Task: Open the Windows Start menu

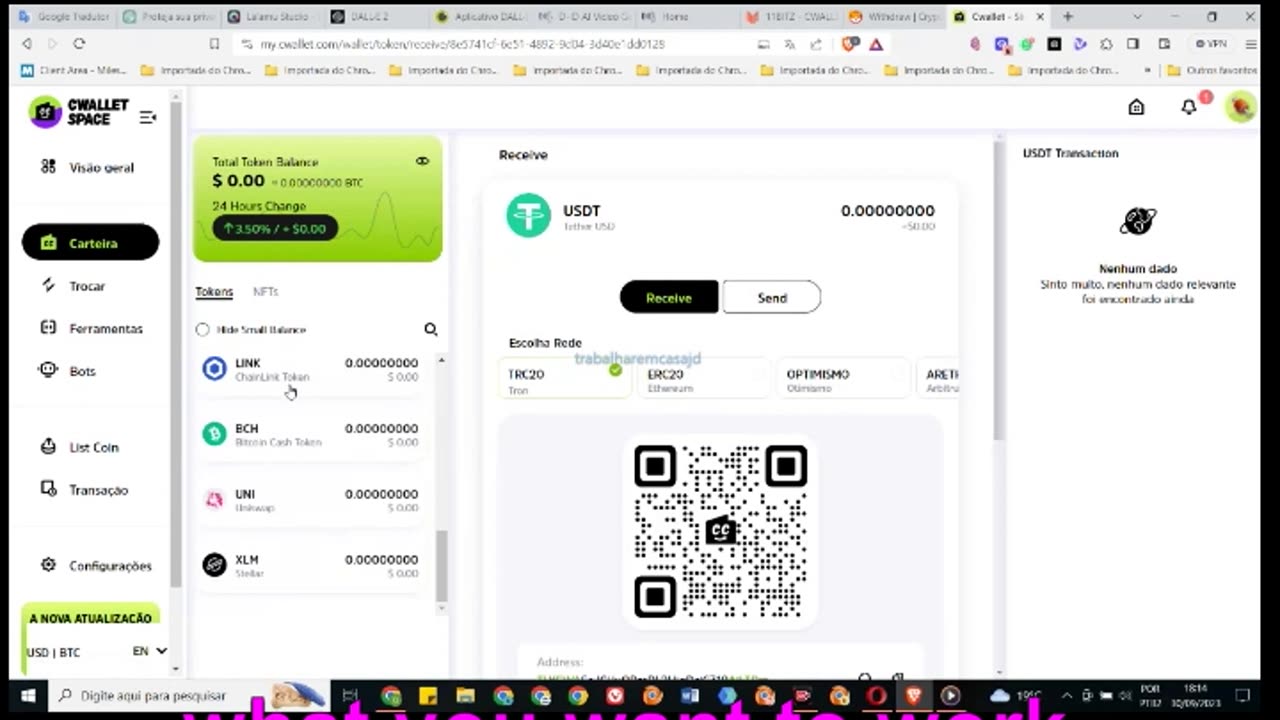Action: [27, 695]
